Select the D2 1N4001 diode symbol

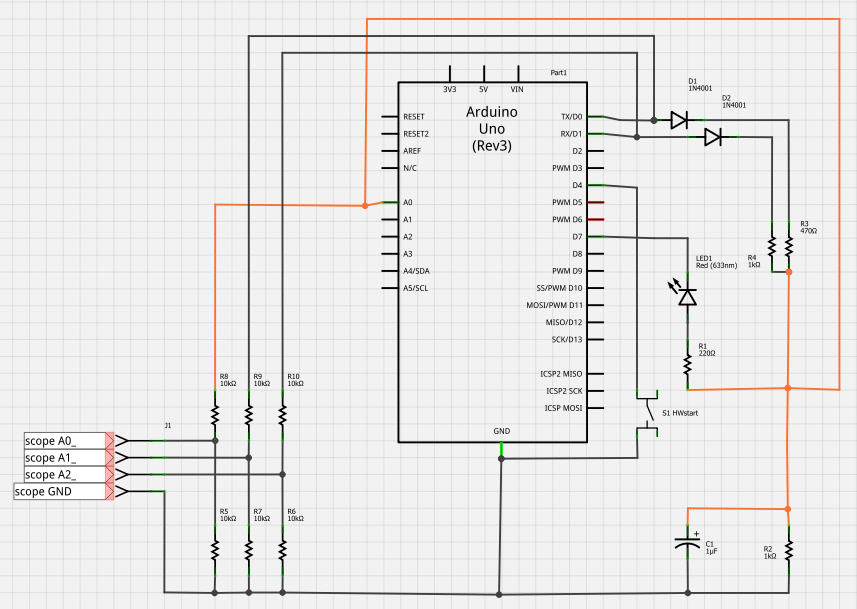[x=713, y=137]
